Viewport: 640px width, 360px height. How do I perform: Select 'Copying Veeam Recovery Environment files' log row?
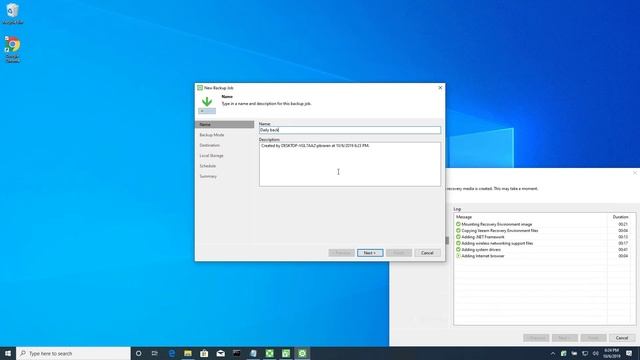tap(543, 231)
